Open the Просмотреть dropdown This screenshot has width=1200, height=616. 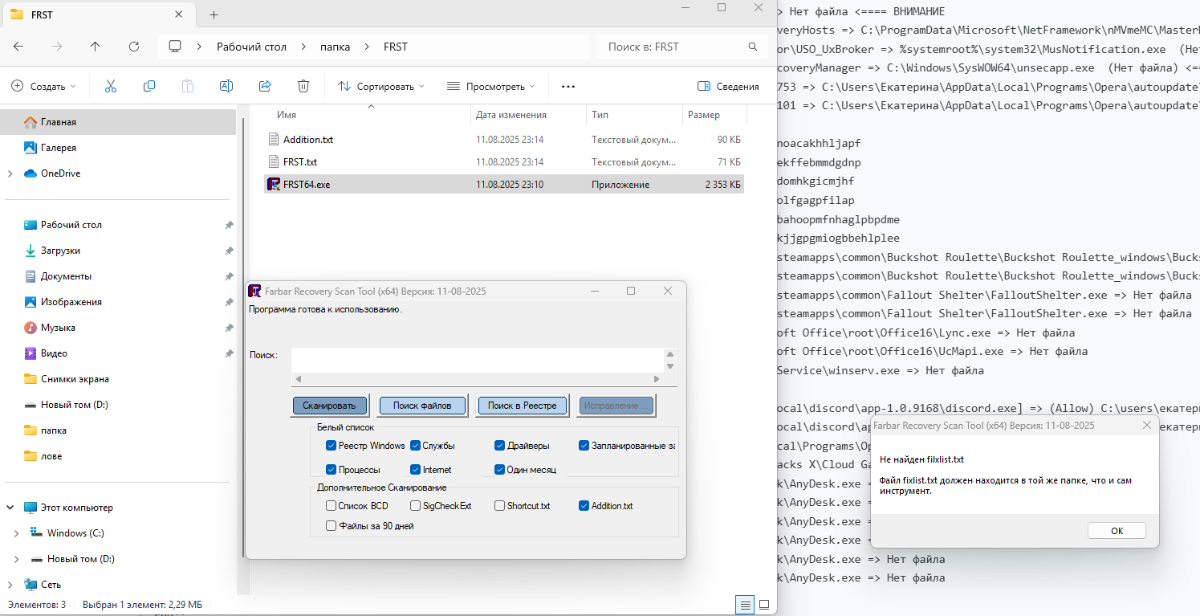[490, 86]
